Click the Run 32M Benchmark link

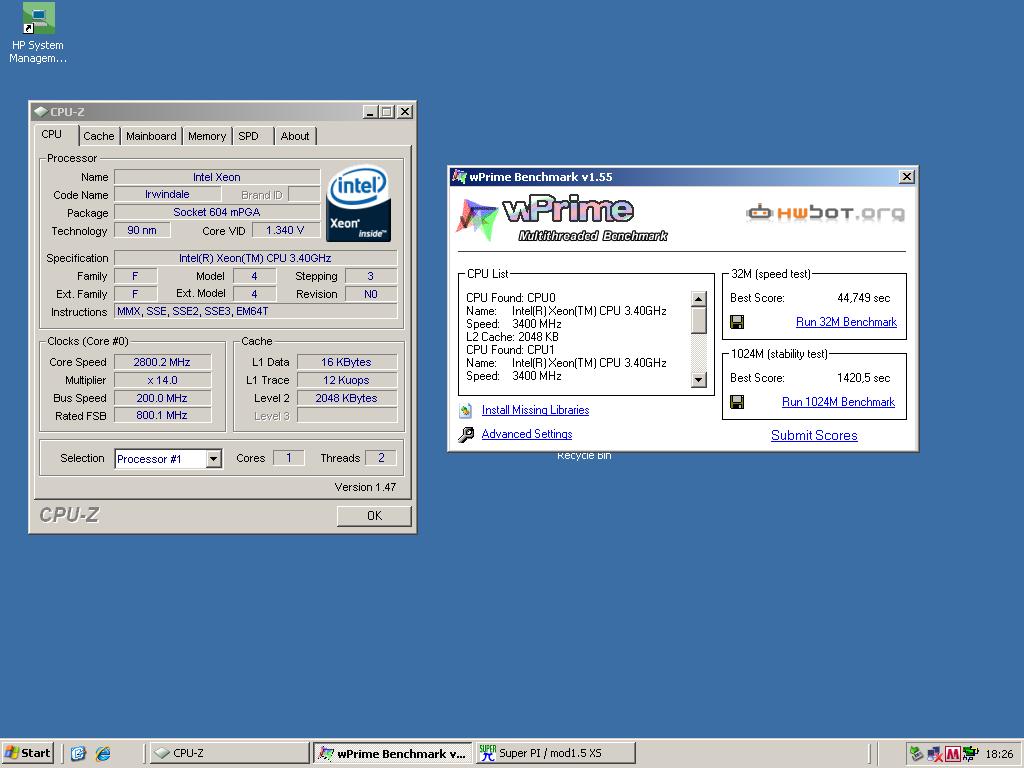[846, 322]
